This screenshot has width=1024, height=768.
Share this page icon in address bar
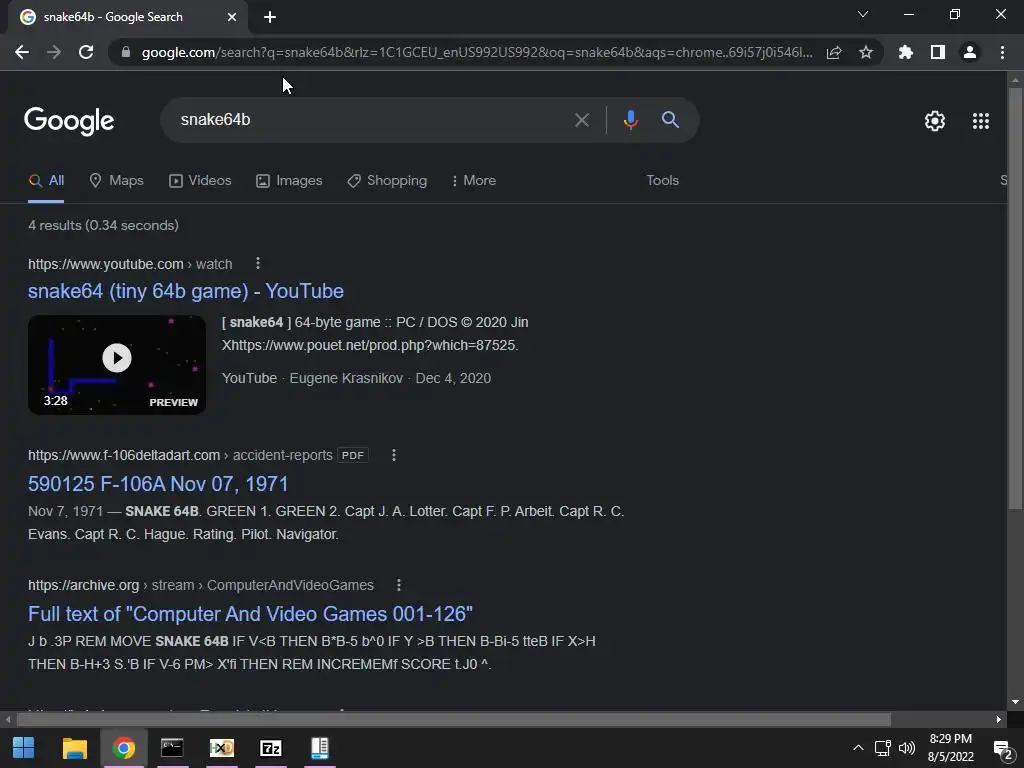coord(834,52)
